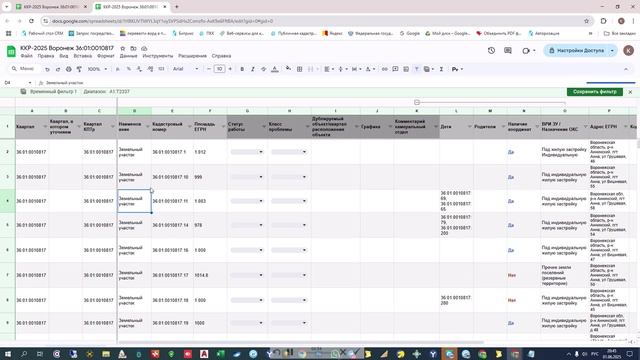Open the borders tool
Screen dimensions: 640x360
pos(300,69)
